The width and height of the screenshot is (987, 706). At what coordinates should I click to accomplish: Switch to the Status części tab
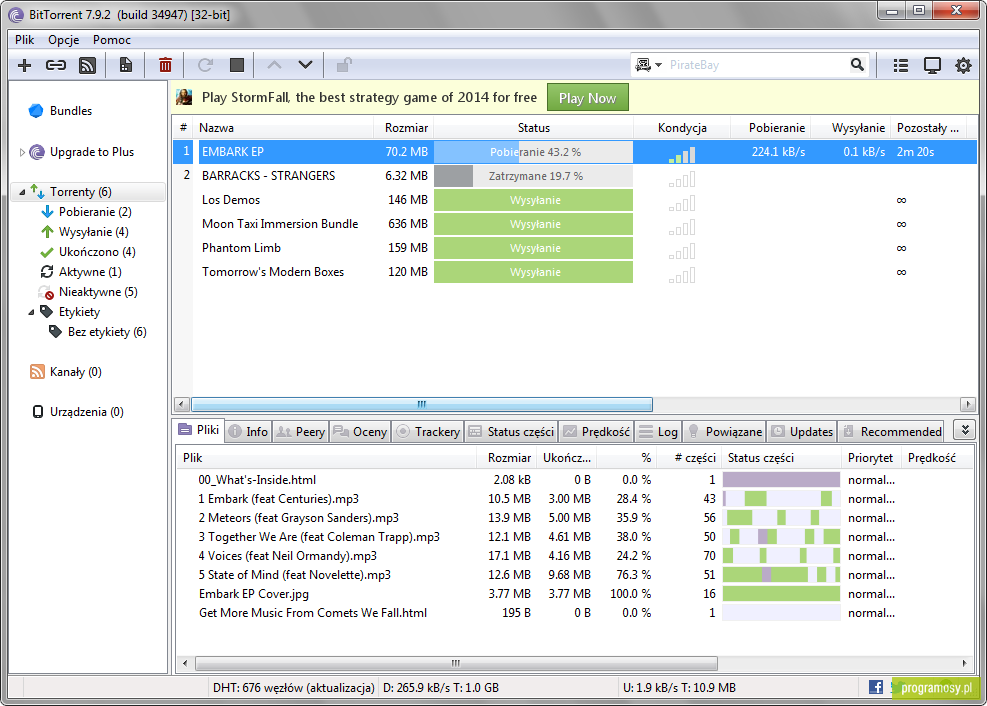point(512,432)
